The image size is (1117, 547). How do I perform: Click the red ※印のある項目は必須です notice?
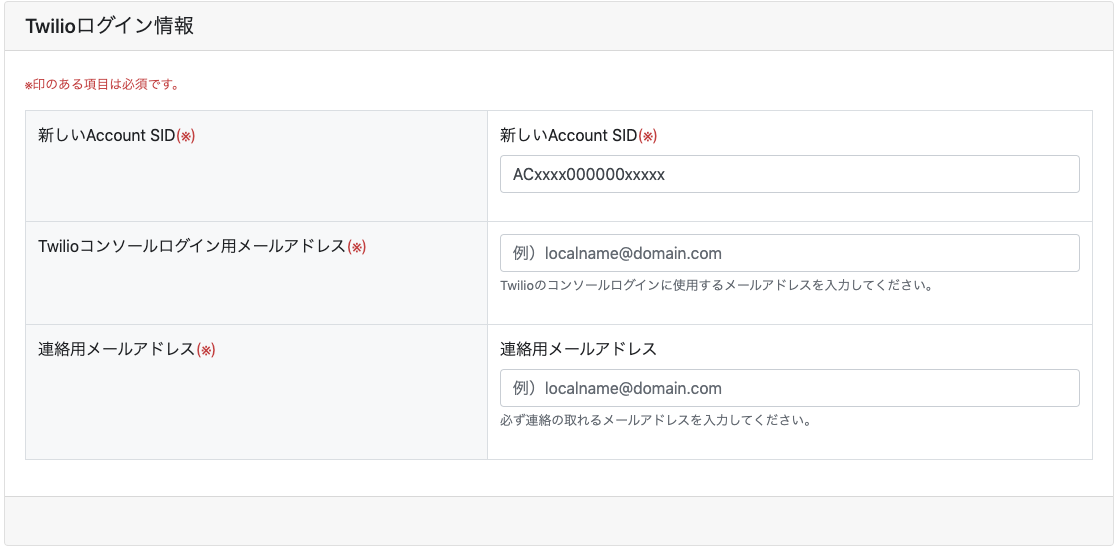click(x=102, y=85)
